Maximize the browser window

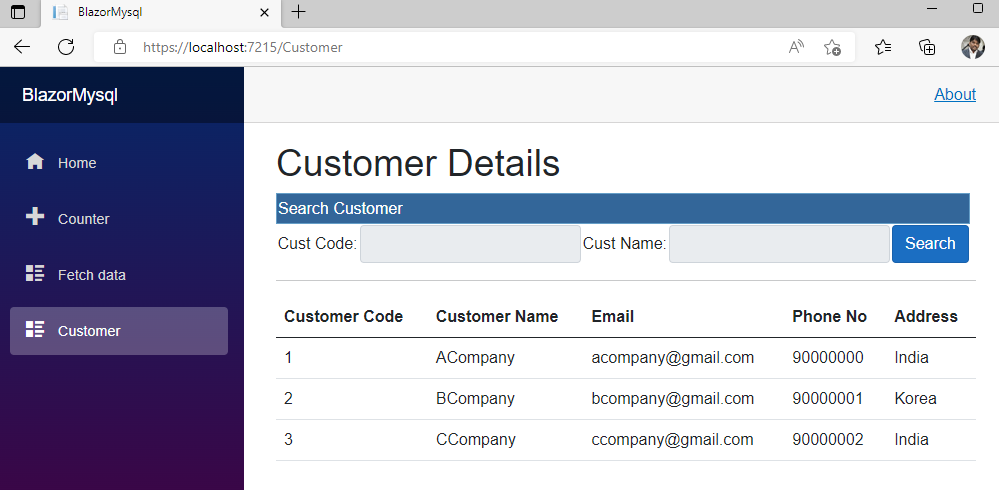click(979, 8)
